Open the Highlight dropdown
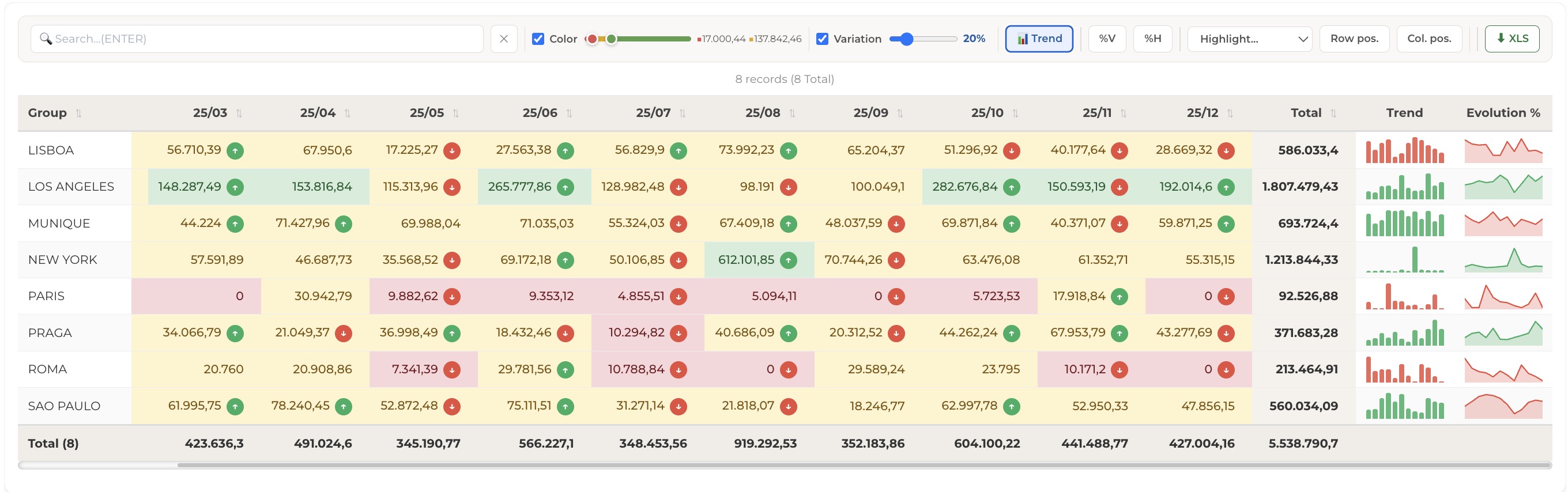1568x492 pixels. point(1249,39)
